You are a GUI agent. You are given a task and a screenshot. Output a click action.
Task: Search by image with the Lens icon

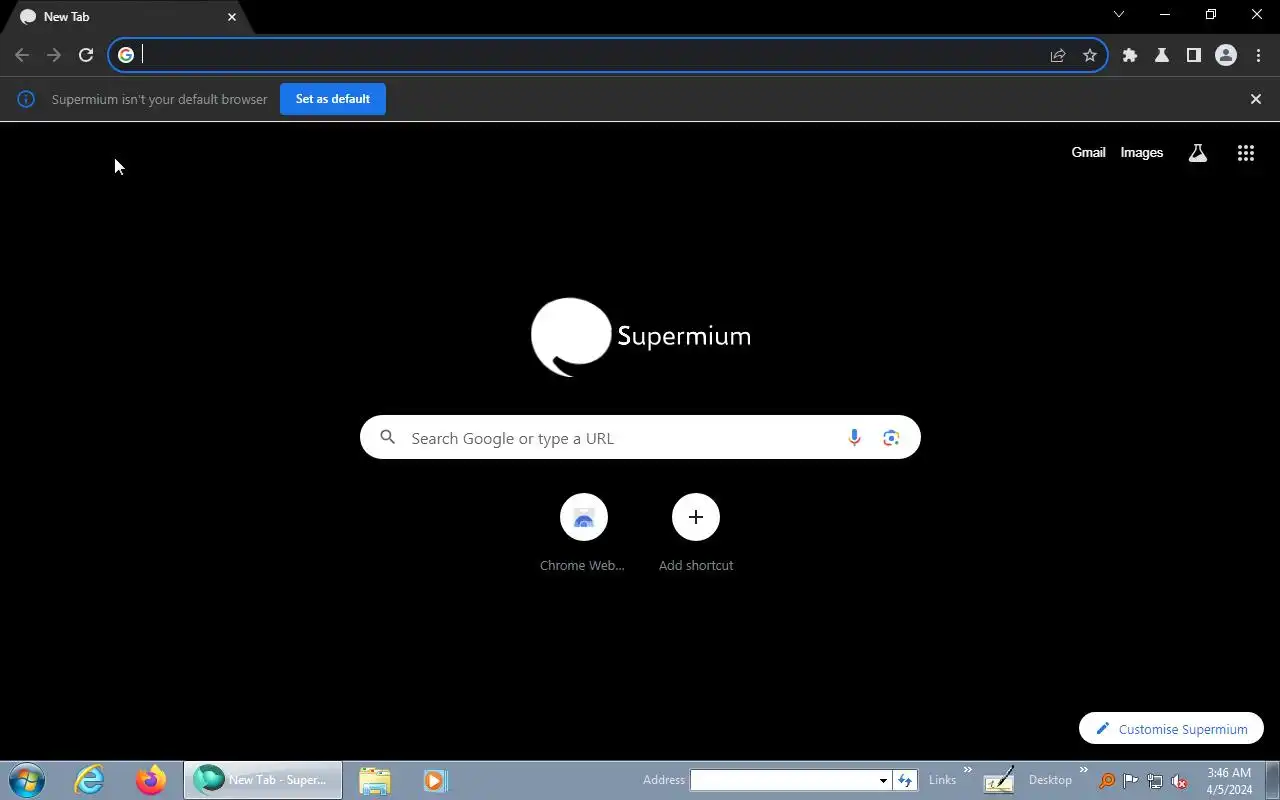[x=891, y=438]
